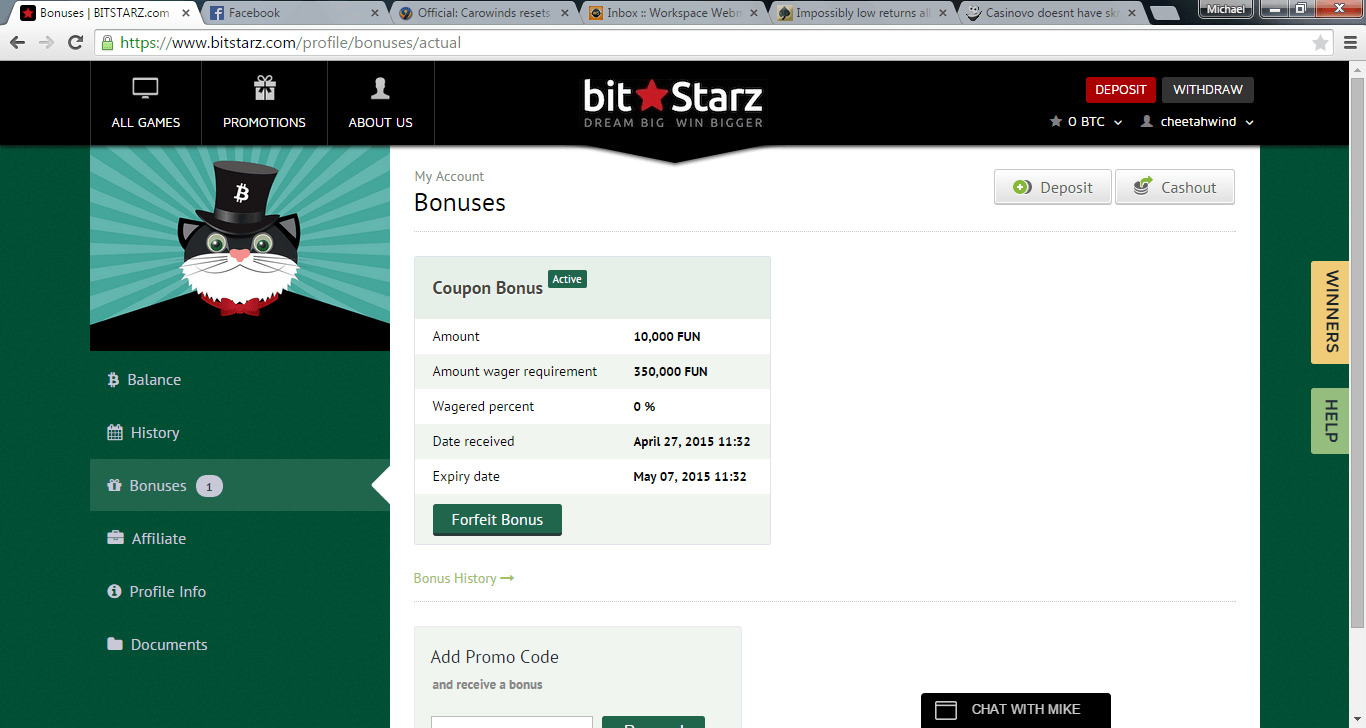Click the My Account breadcrumb text
Screen dimensions: 1366x728
coord(449,176)
